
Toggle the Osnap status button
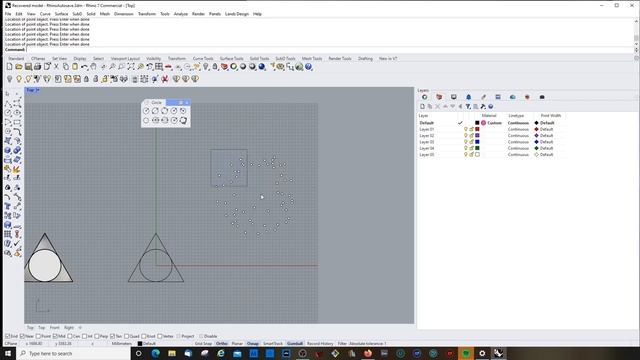click(x=253, y=344)
